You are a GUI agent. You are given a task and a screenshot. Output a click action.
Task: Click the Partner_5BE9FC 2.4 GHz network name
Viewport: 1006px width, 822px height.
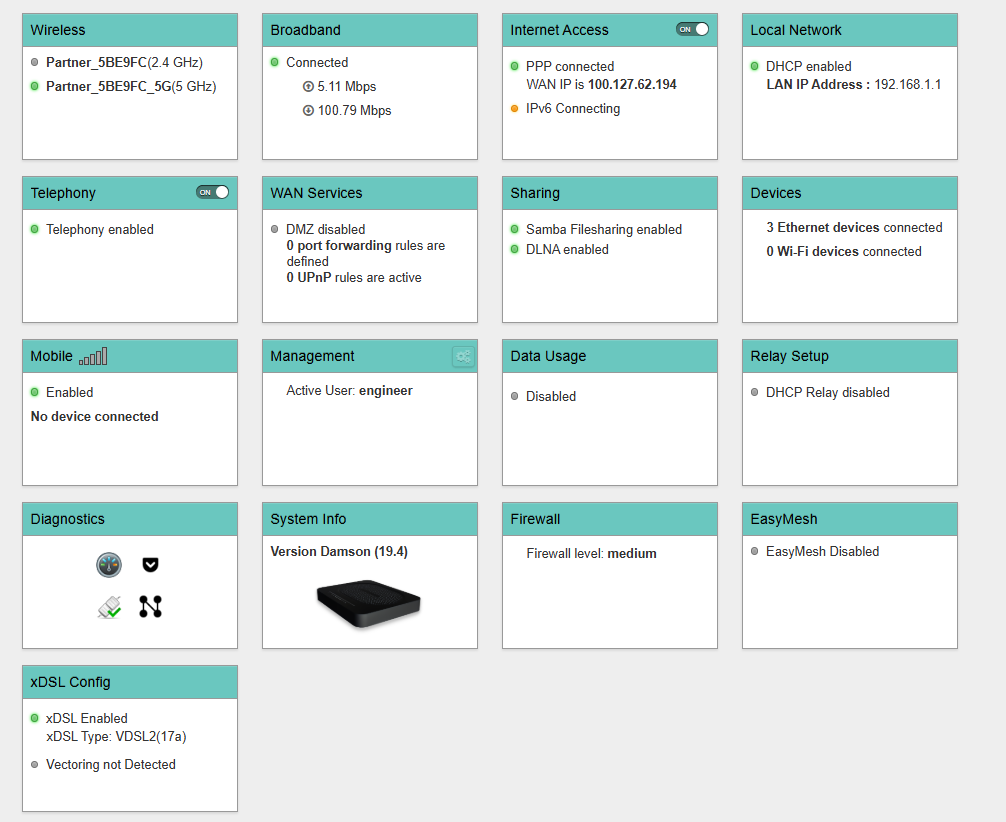(x=97, y=62)
